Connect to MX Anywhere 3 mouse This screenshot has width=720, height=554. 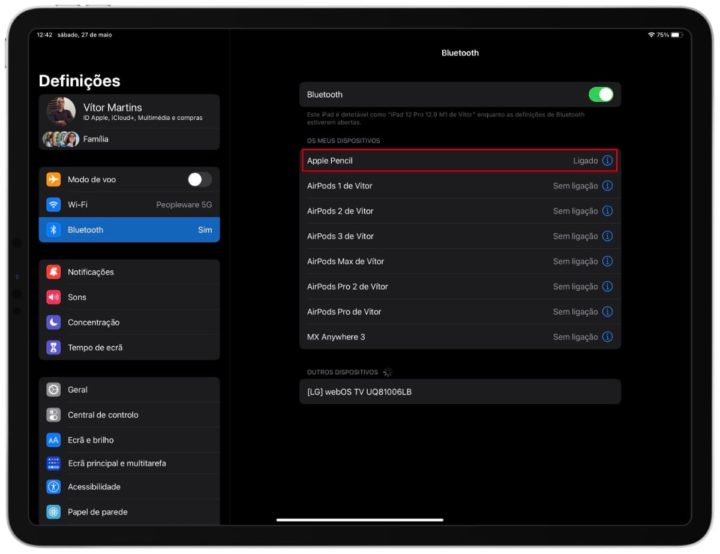[460, 337]
